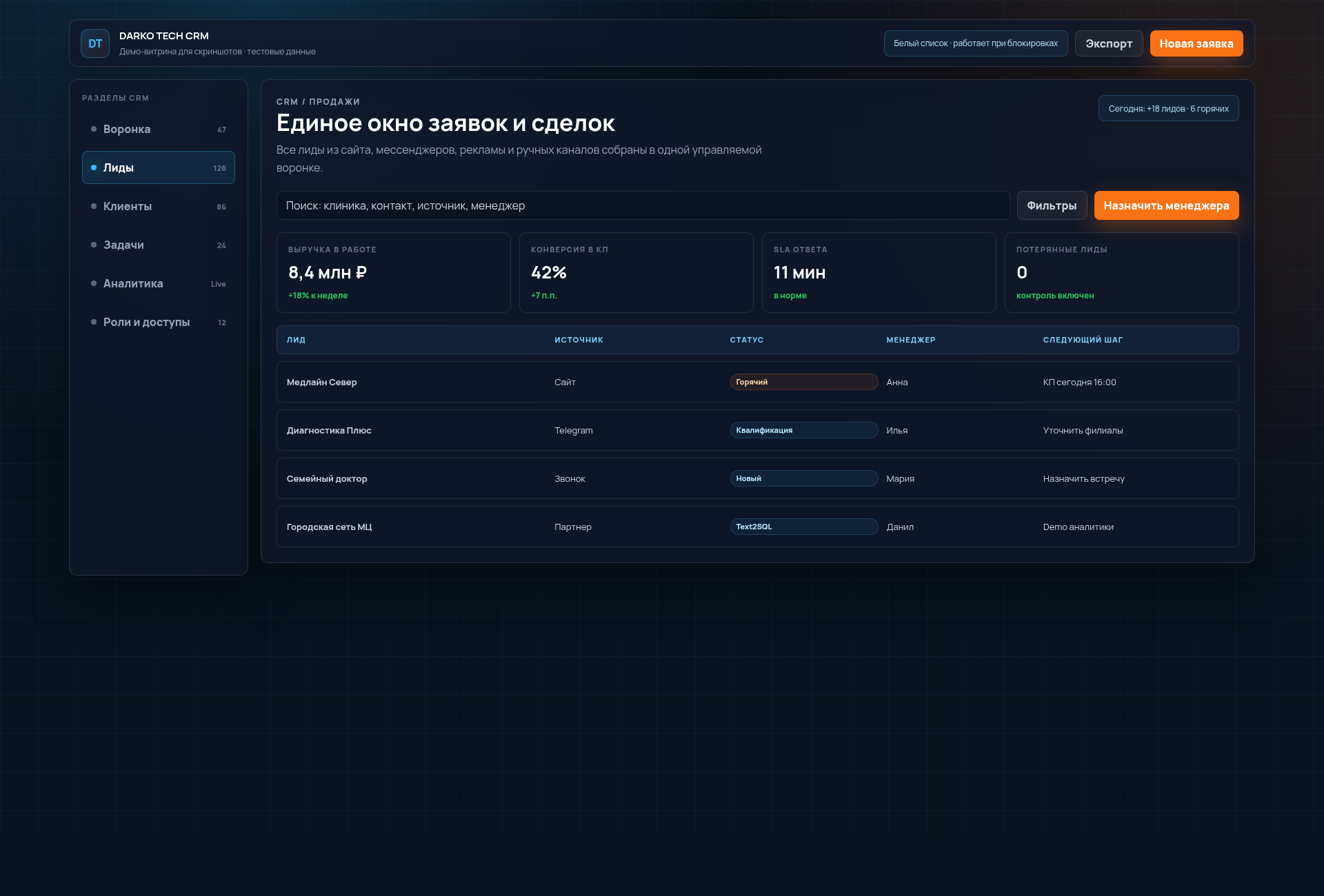
Task: Click the Сегодня +18 лидов badge
Action: (x=1168, y=108)
